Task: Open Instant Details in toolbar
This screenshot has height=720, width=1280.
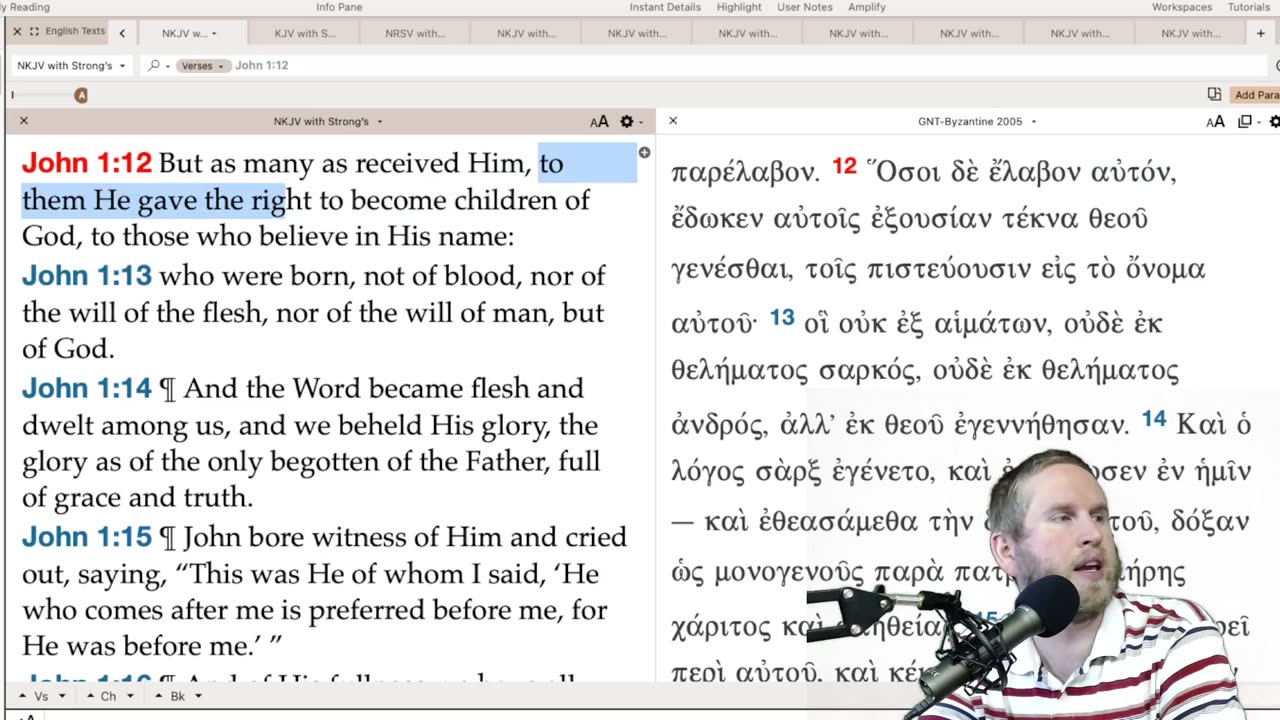Action: point(665,7)
